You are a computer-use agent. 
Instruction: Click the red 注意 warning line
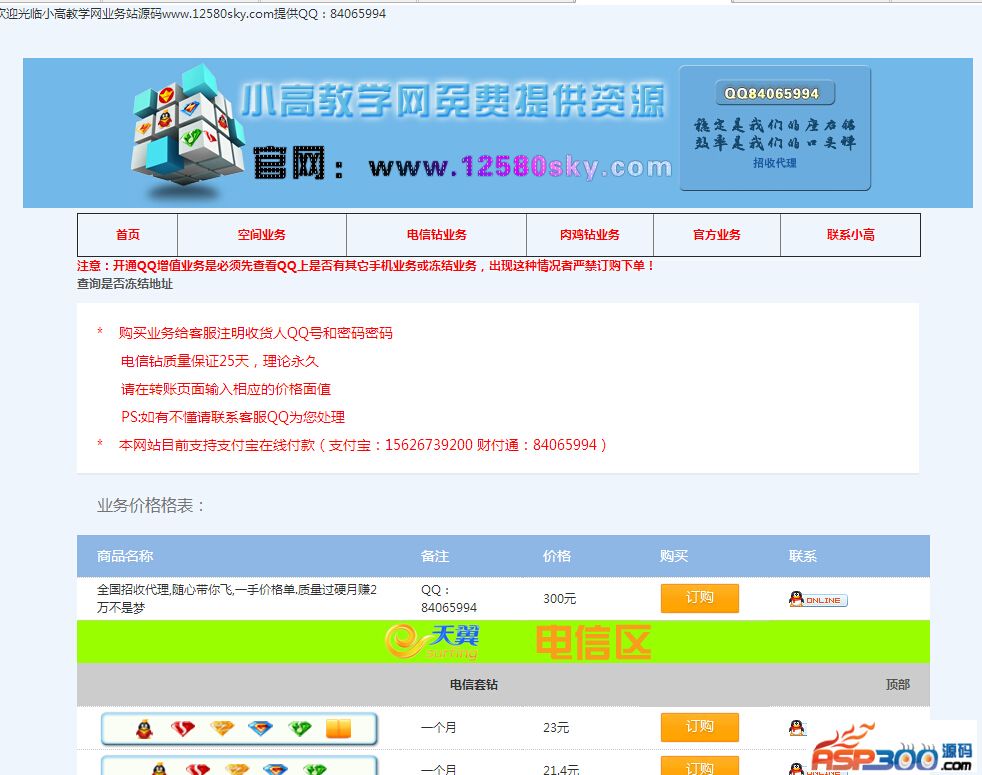coord(366,266)
